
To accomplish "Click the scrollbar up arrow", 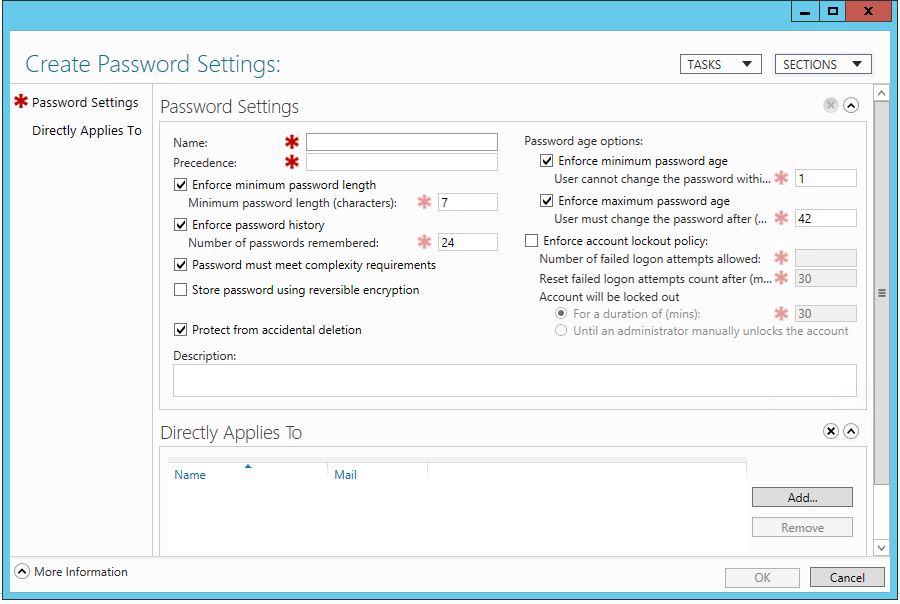I will tap(881, 94).
